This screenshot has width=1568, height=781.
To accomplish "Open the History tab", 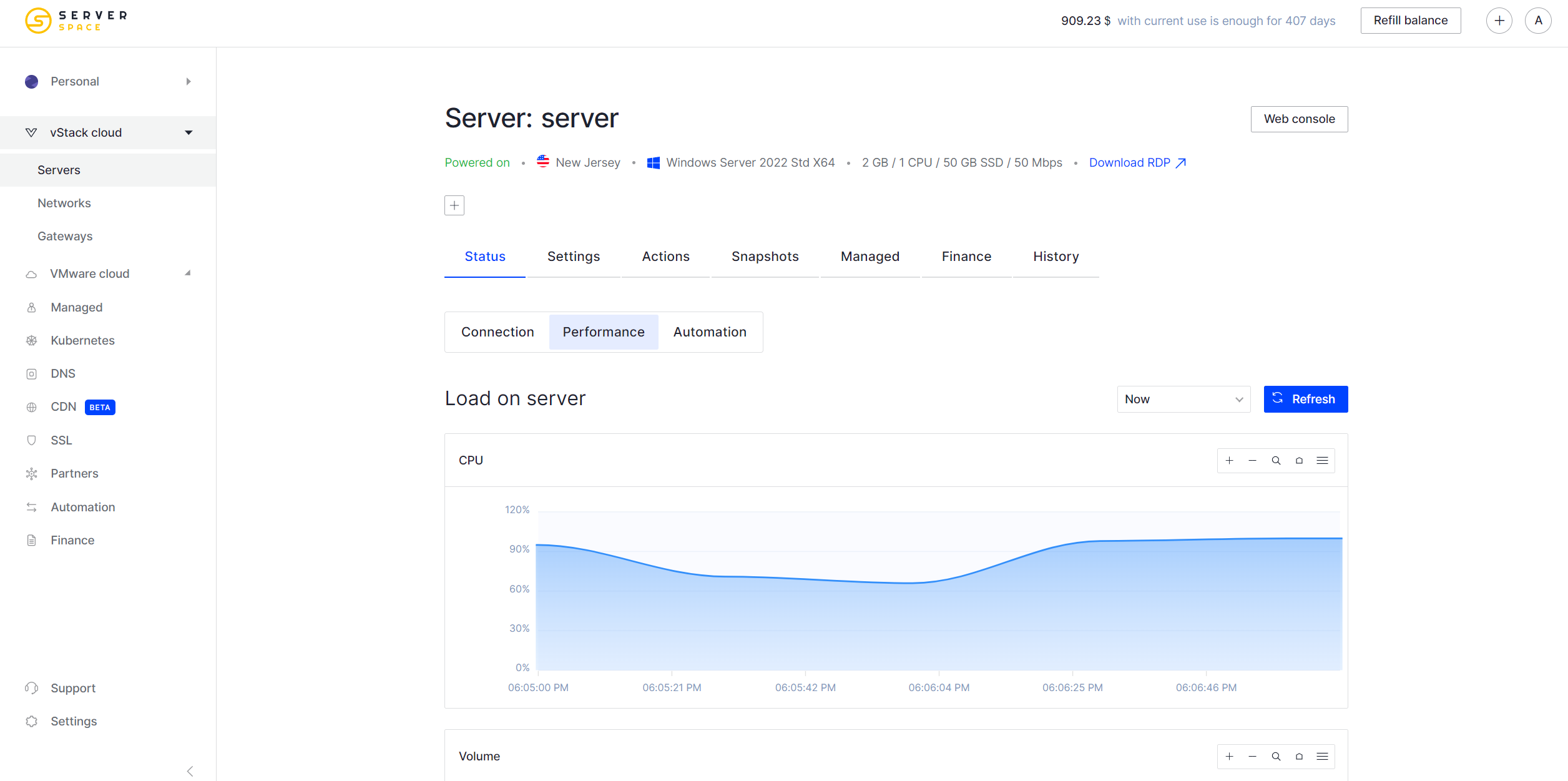I will click(1055, 256).
